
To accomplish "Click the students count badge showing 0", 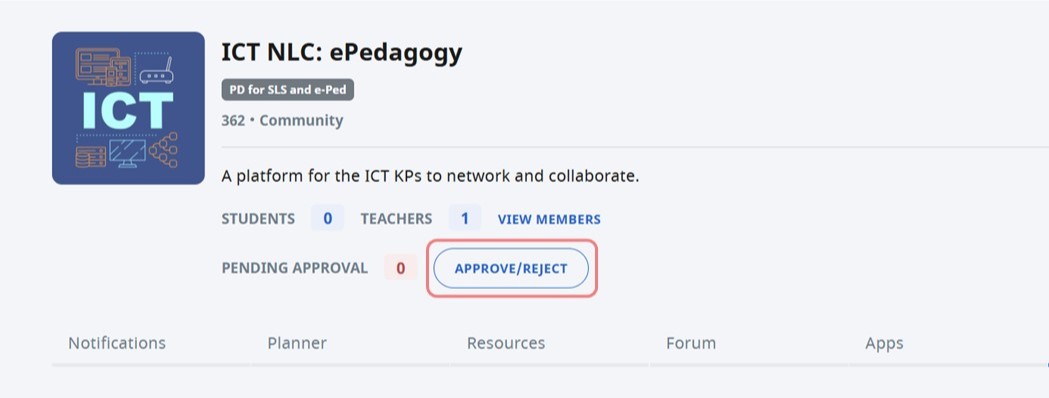I will coord(328,218).
